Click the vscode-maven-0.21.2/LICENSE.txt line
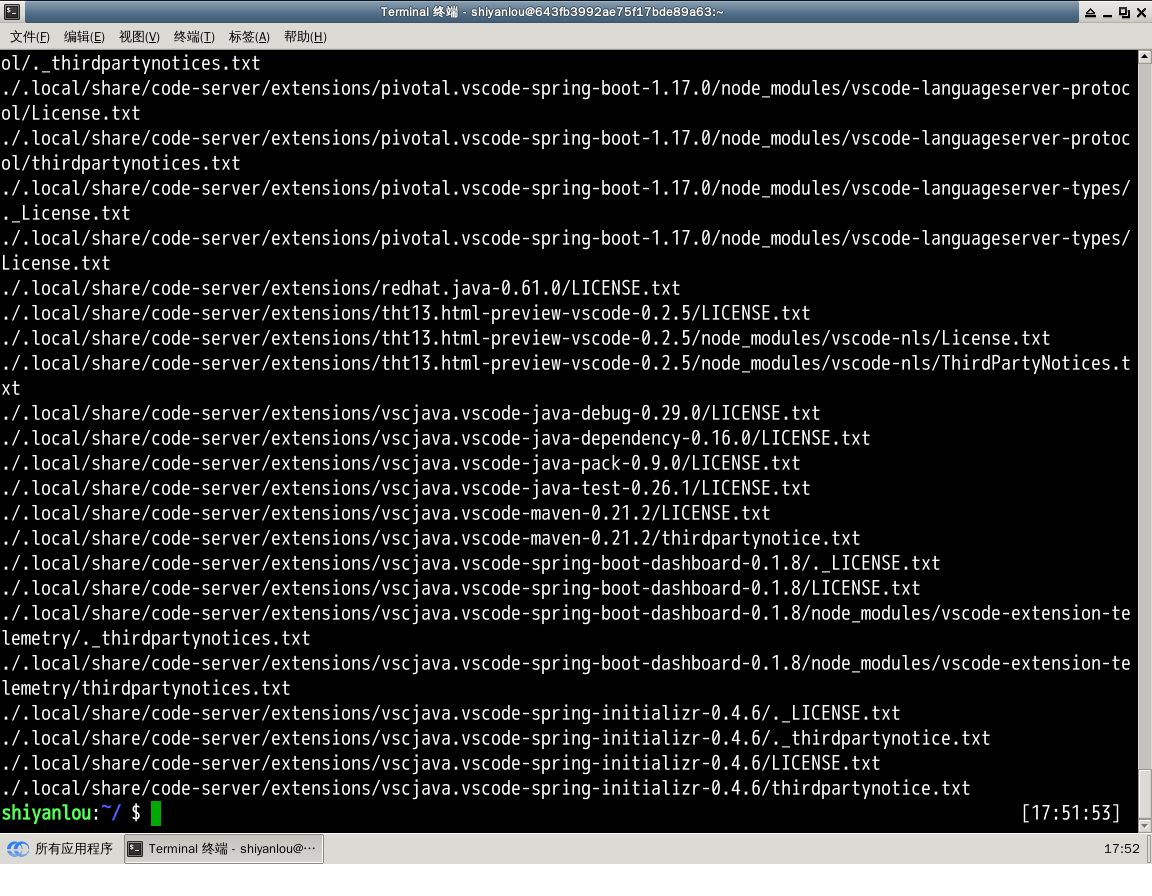1152x896 pixels. coord(386,513)
